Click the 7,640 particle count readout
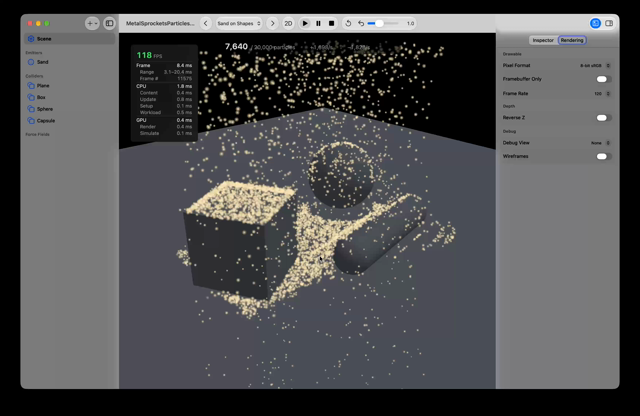 click(x=236, y=47)
